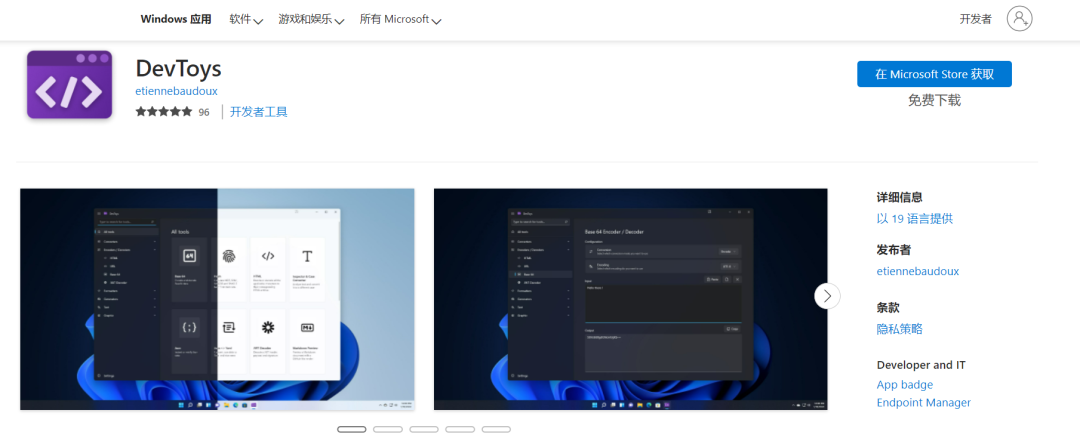
Task: Click the Developer and IT heading
Action: (x=921, y=365)
